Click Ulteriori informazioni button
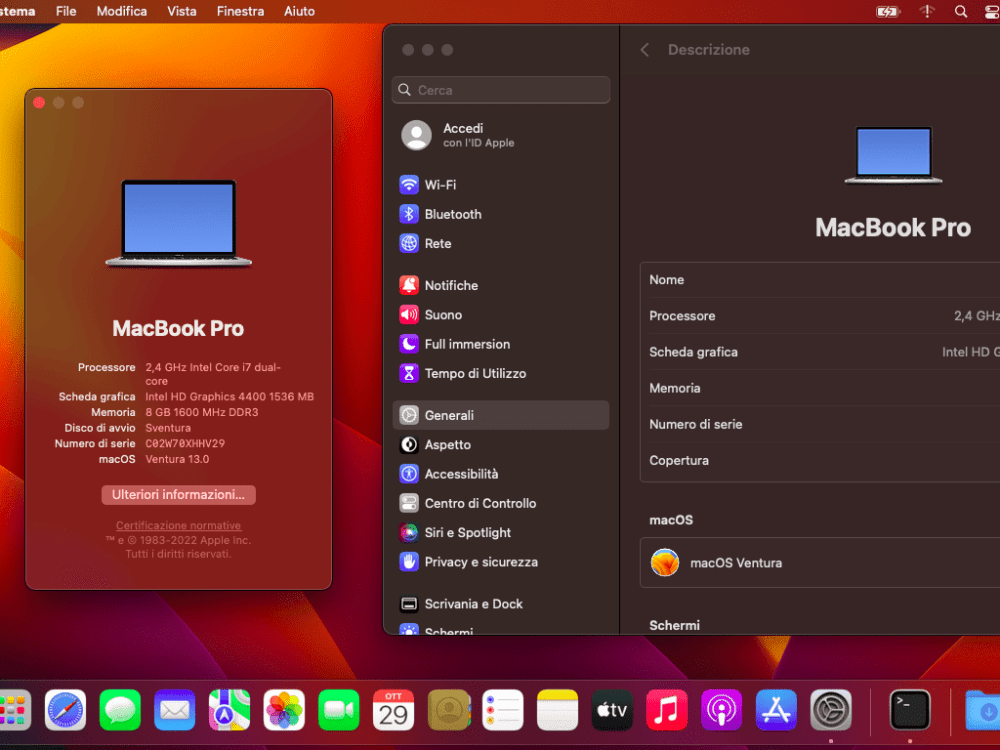 click(x=179, y=495)
